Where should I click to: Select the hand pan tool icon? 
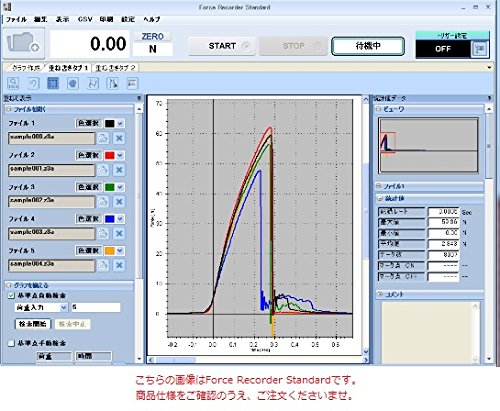pos(73,83)
